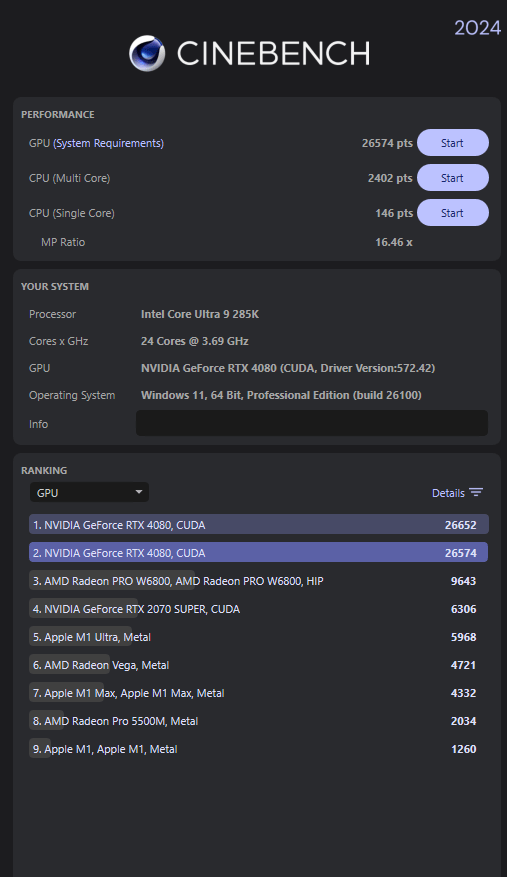Start the GPU benchmark test

point(453,143)
